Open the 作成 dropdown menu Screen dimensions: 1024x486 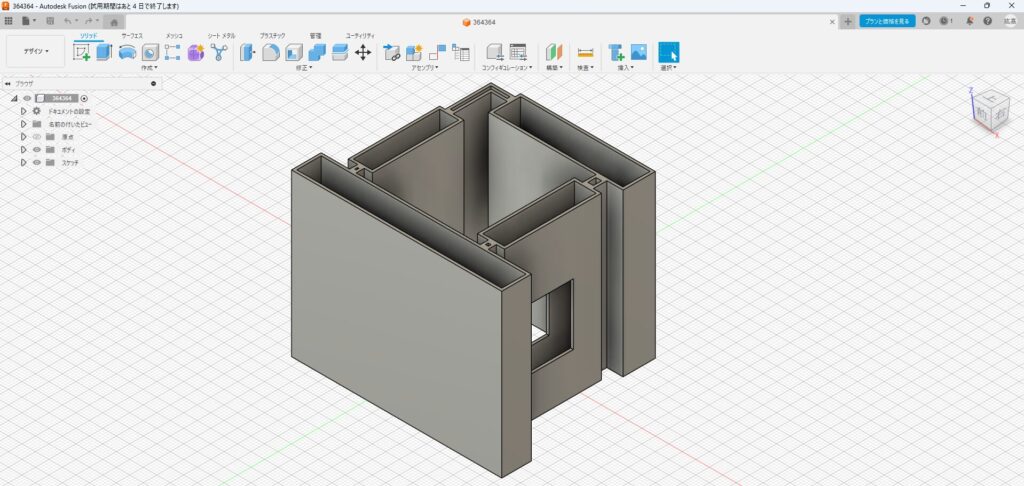pos(150,68)
